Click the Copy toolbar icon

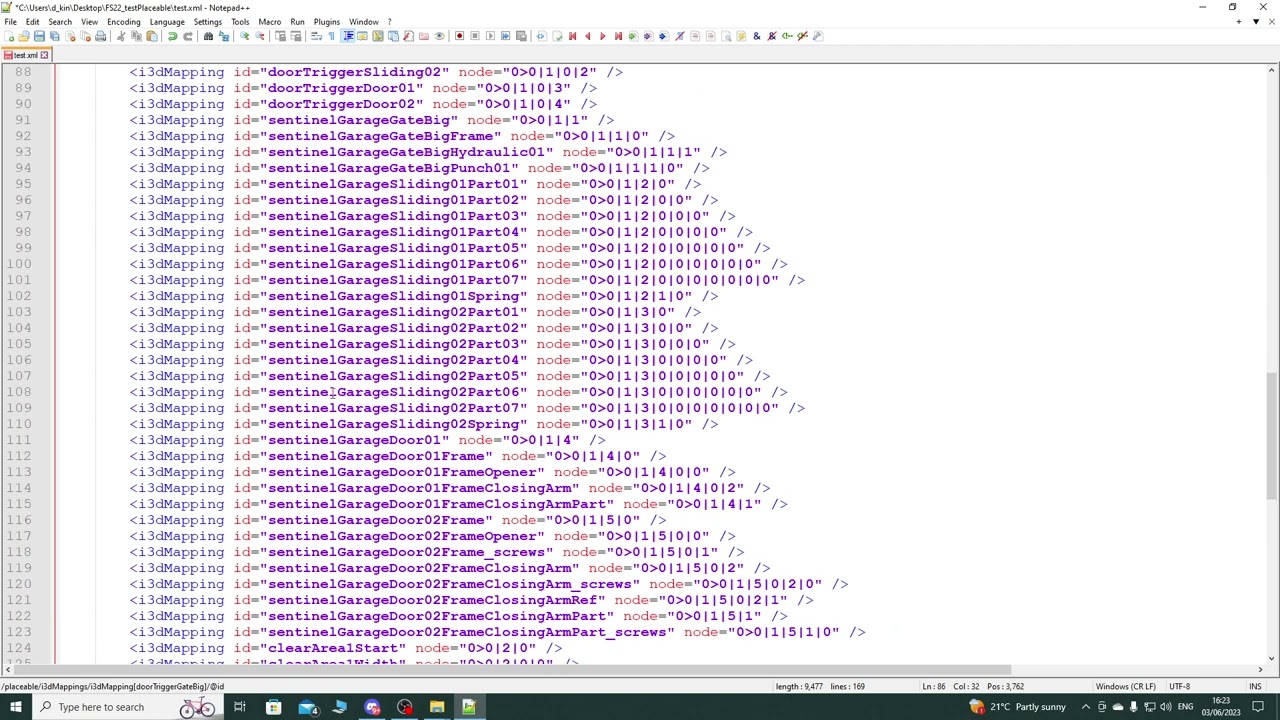(x=136, y=36)
